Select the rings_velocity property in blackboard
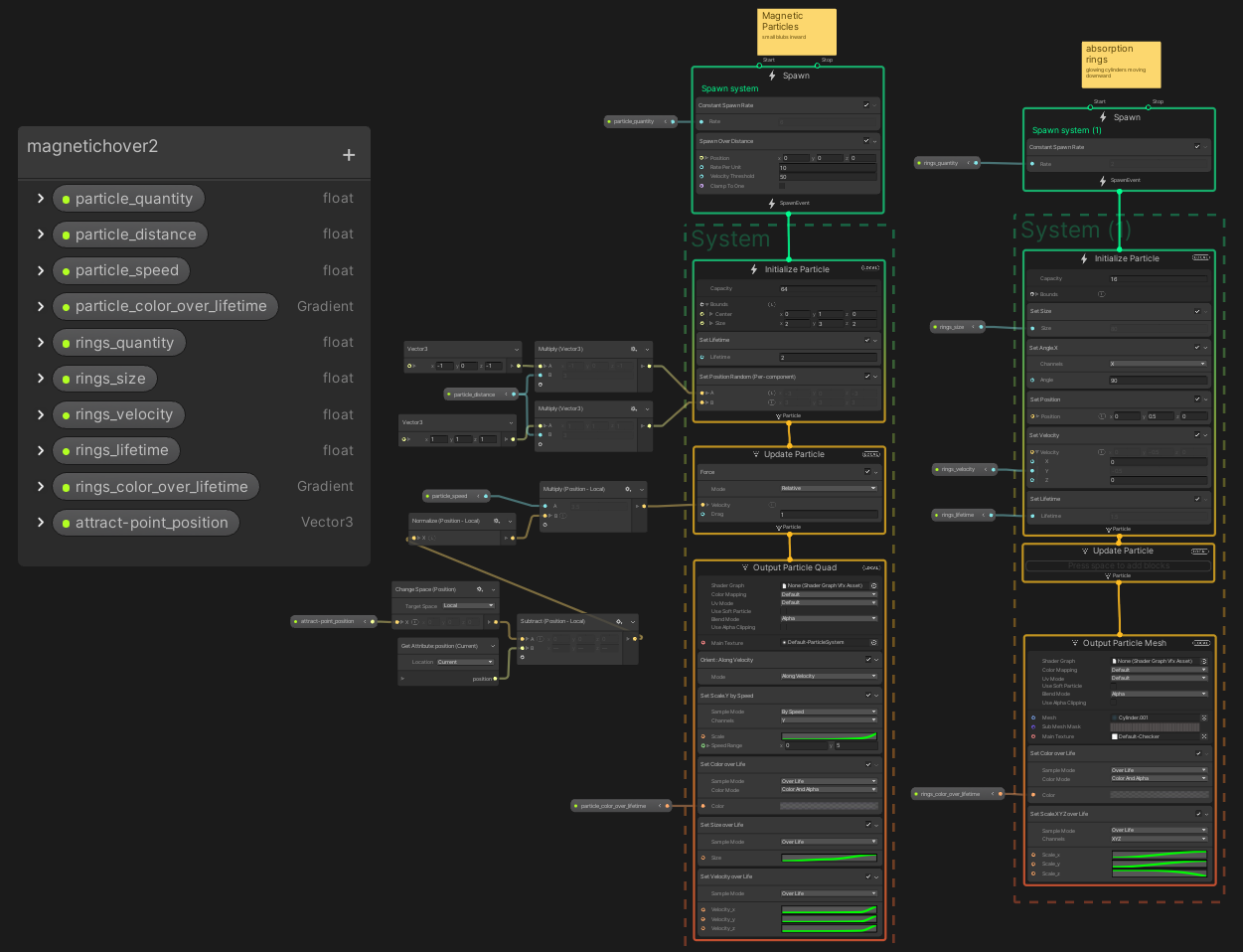 point(123,414)
